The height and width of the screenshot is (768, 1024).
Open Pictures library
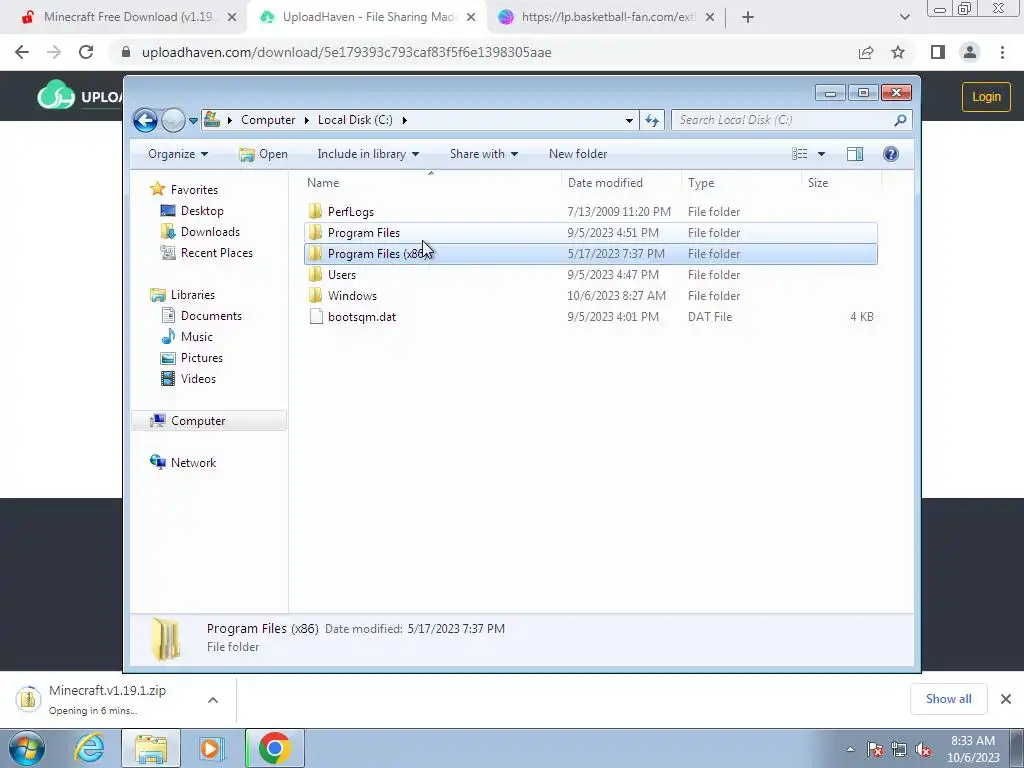[x=202, y=358]
